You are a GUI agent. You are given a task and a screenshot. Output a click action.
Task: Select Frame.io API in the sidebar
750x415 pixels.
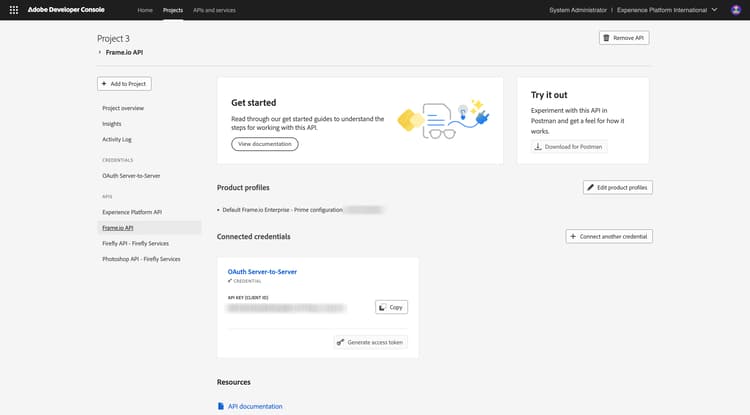(149, 228)
